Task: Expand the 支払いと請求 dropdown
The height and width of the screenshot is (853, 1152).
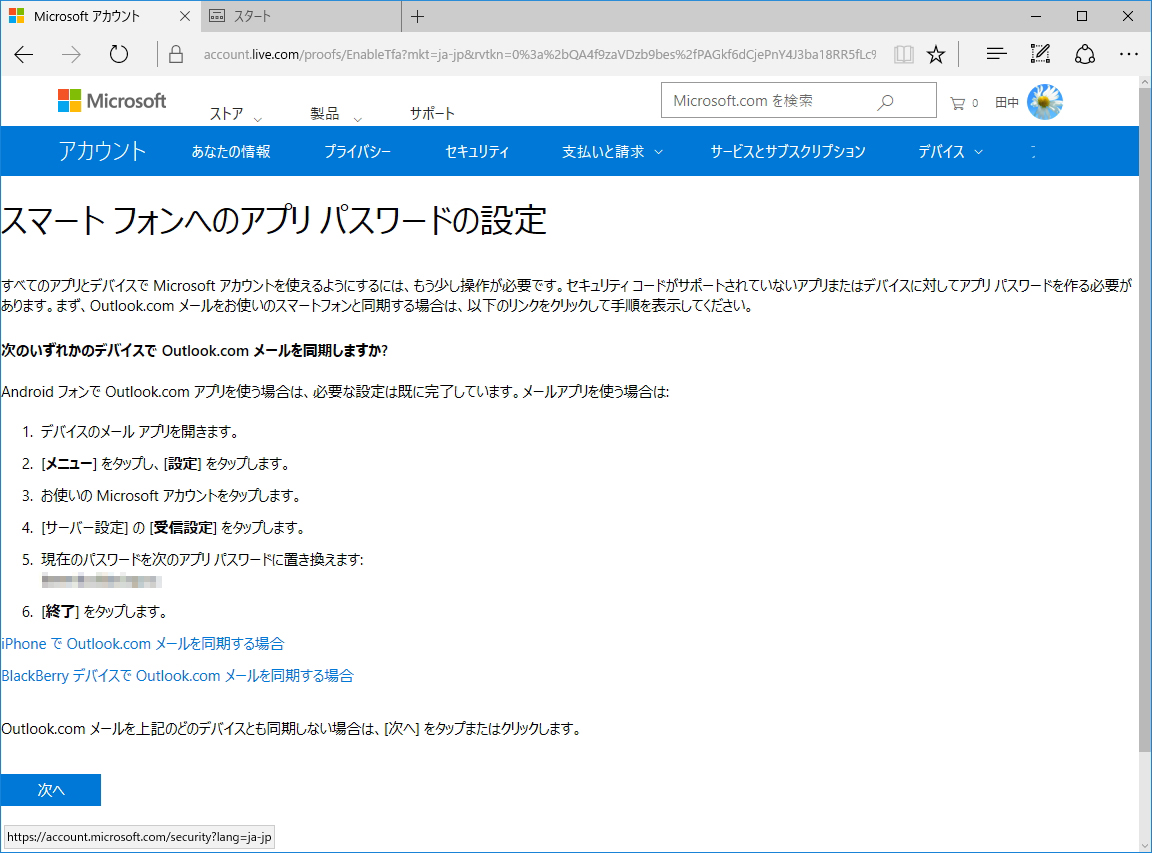Action: [612, 151]
